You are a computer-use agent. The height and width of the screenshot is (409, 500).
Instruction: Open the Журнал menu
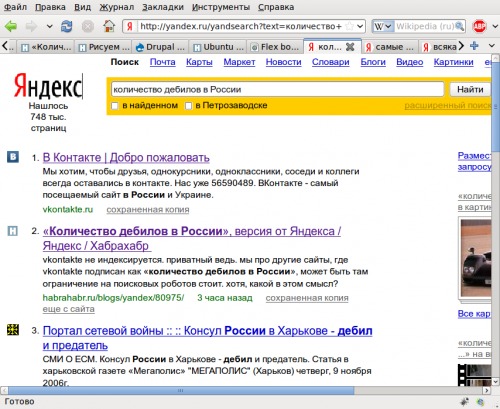(117, 7)
